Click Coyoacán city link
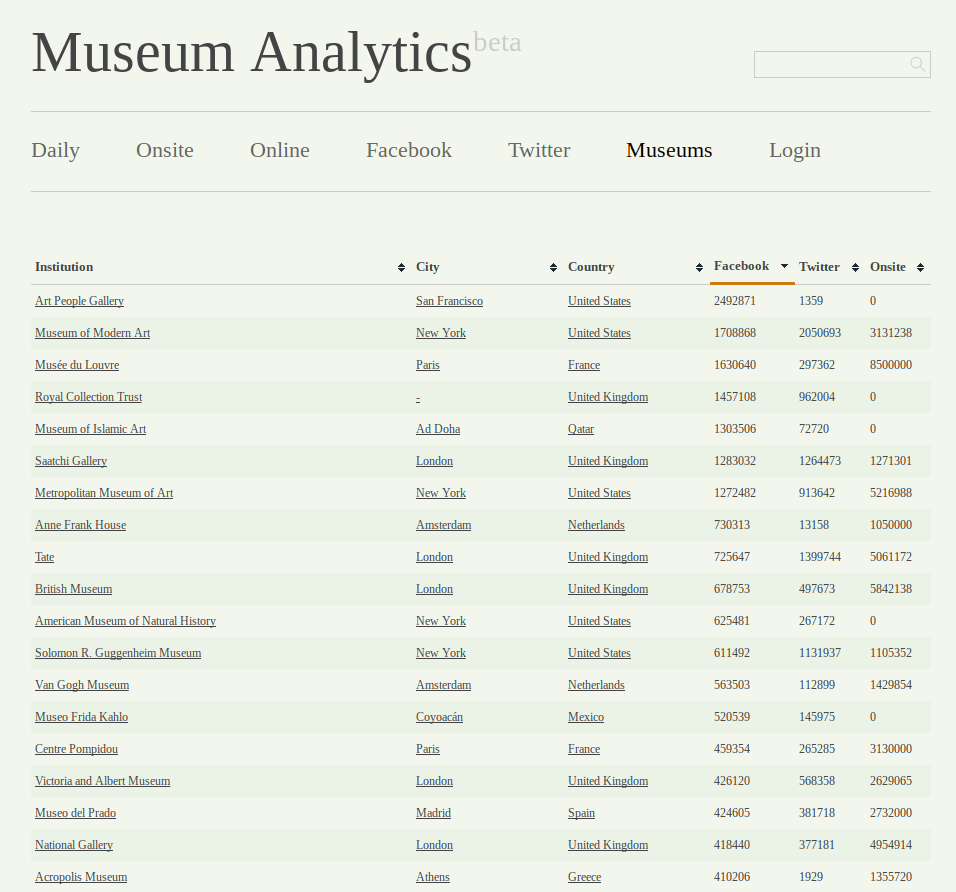956x892 pixels. 439,717
